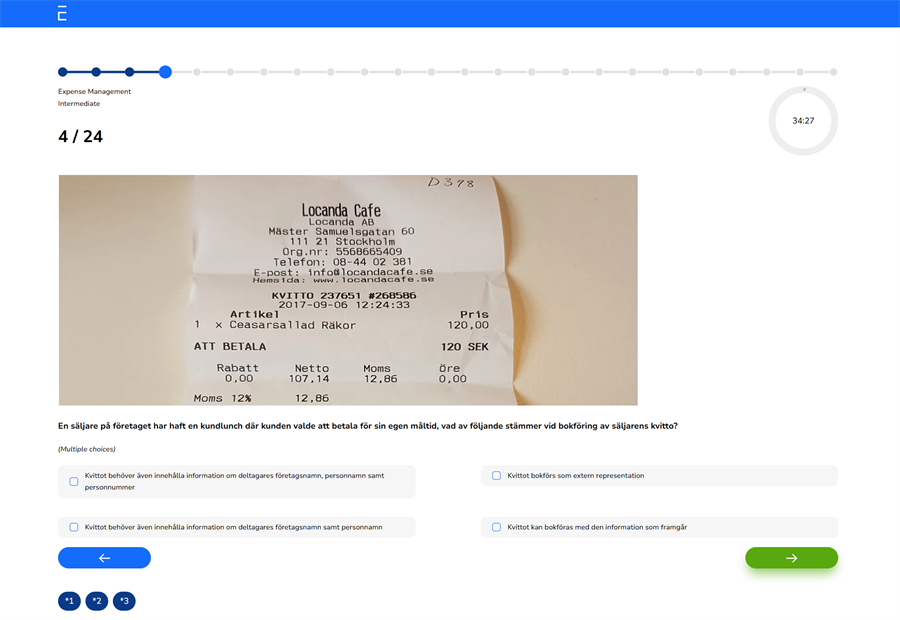Screen dimensions: 900x620
Task: Check "Kvittot bokförs som extern representation"
Action: point(495,476)
